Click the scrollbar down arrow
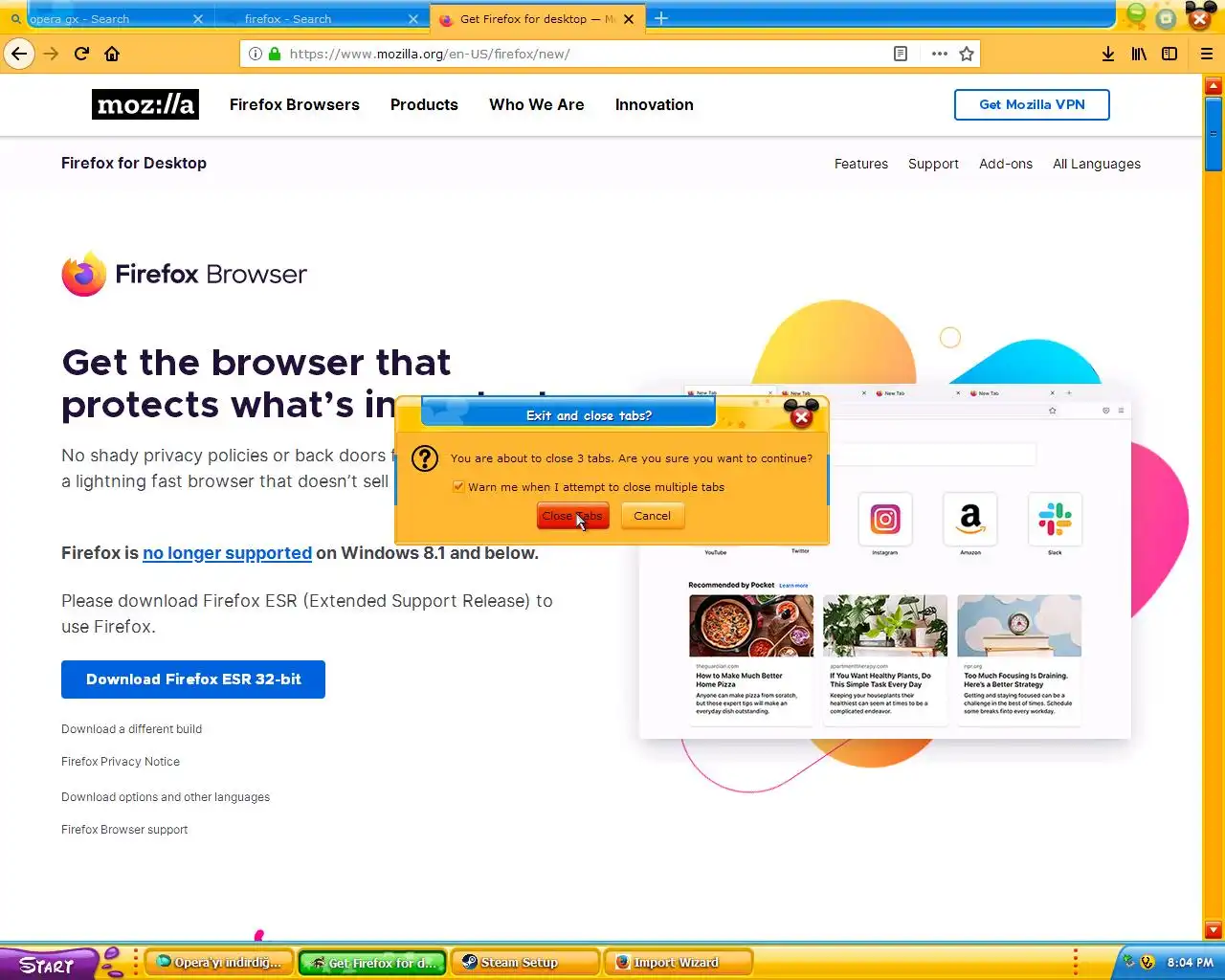Image resolution: width=1225 pixels, height=980 pixels. (1214, 930)
